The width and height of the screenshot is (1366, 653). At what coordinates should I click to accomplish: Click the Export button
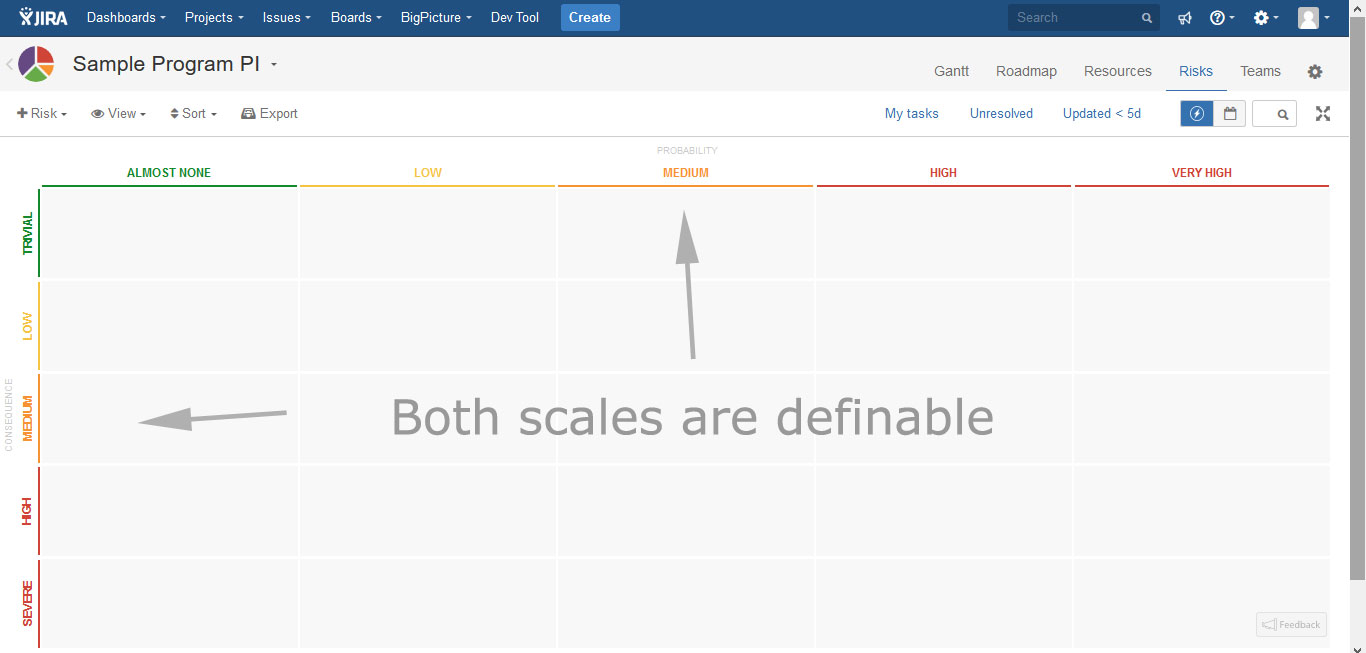pos(269,114)
